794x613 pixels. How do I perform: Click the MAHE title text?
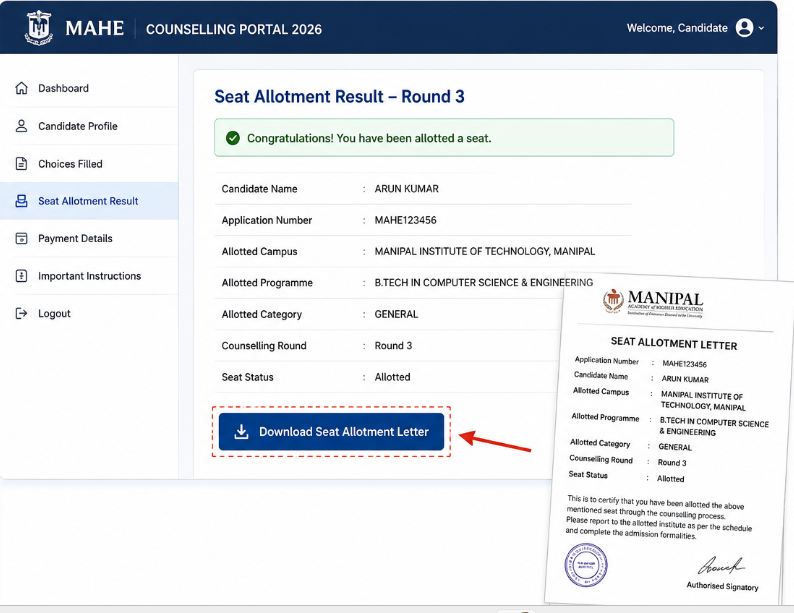pos(95,28)
